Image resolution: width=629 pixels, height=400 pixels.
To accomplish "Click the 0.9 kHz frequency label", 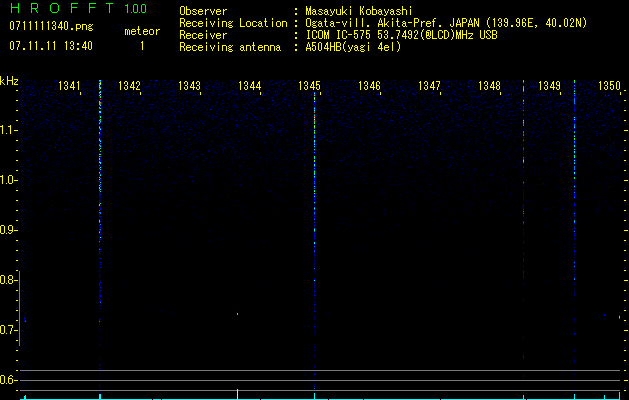I will 7,230.
